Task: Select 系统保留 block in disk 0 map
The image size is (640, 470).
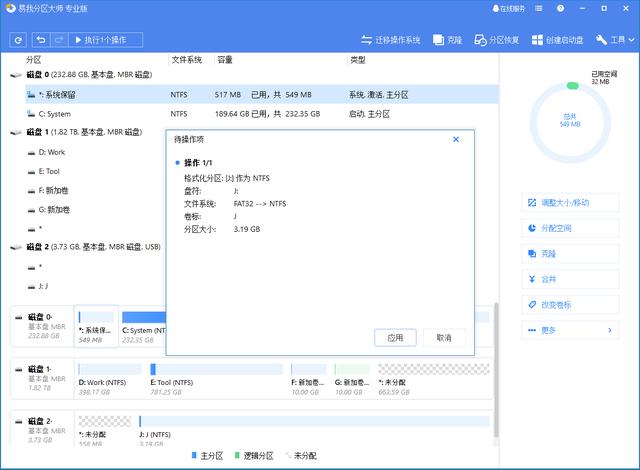Action: pyautogui.click(x=96, y=326)
